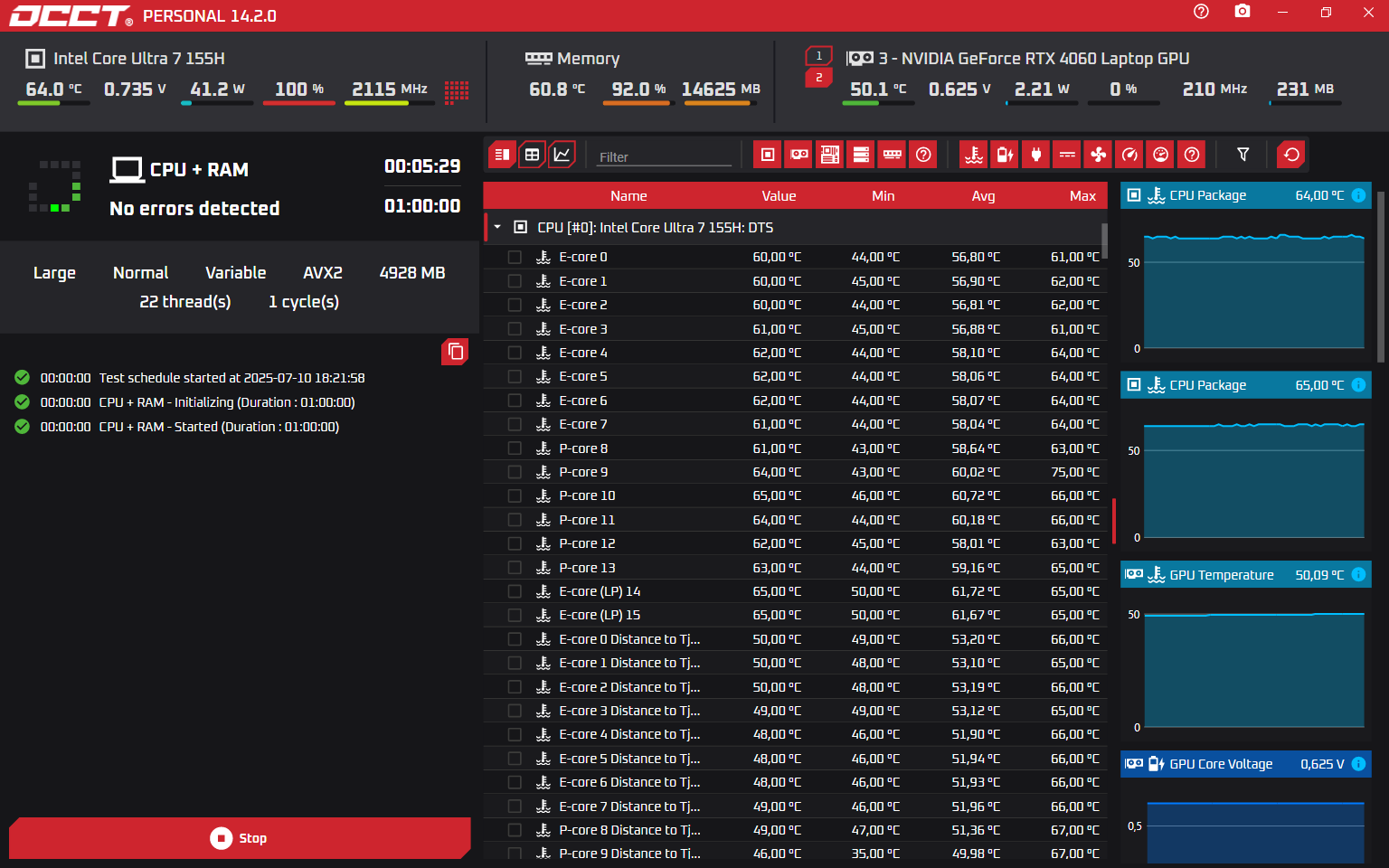Sort the sensor table by the Avg column

[983, 196]
